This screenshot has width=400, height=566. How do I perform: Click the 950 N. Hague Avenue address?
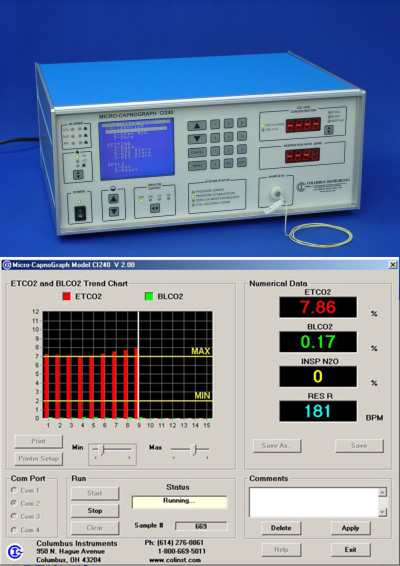pos(70,552)
